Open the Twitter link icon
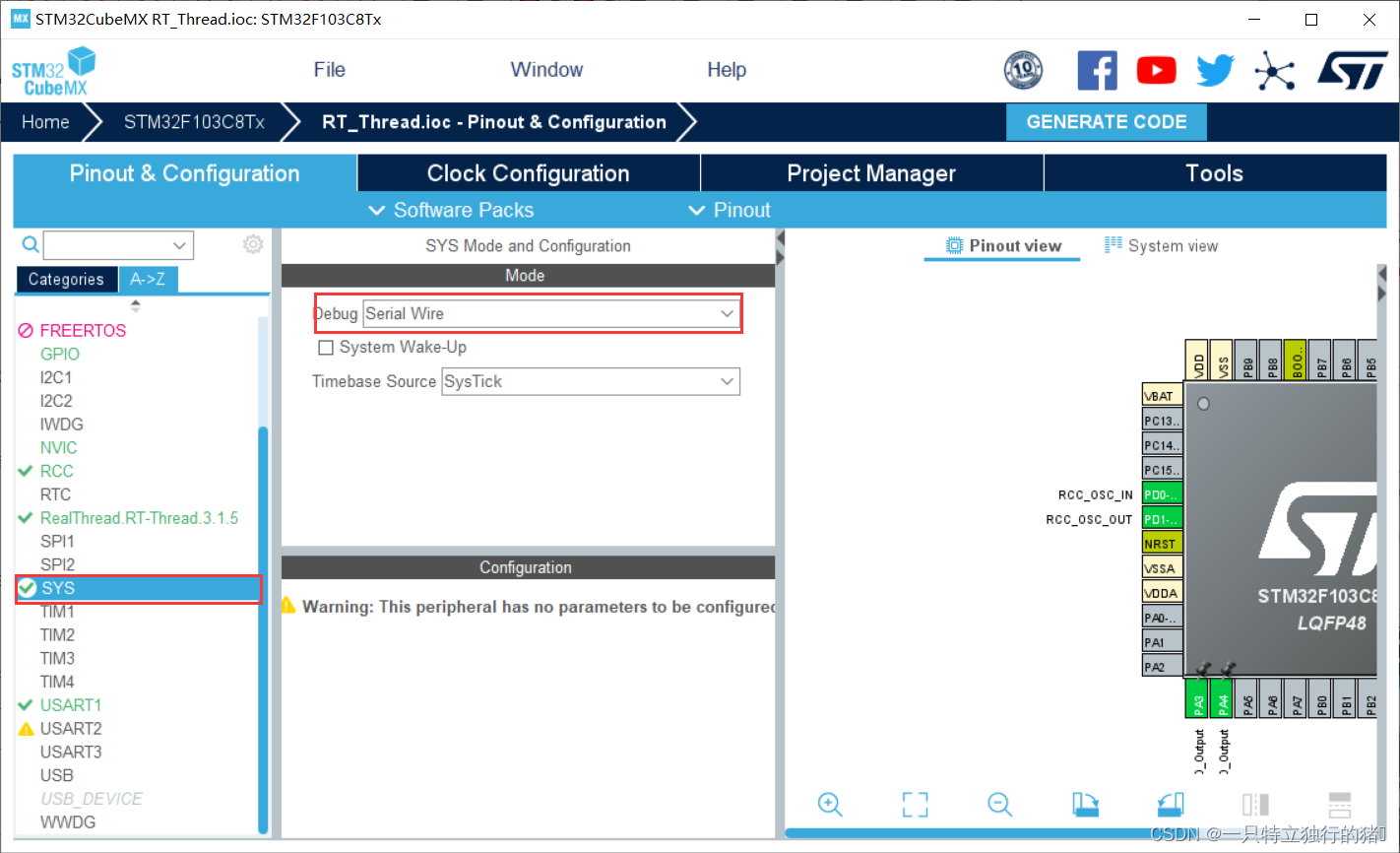This screenshot has width=1400, height=853. tap(1216, 70)
